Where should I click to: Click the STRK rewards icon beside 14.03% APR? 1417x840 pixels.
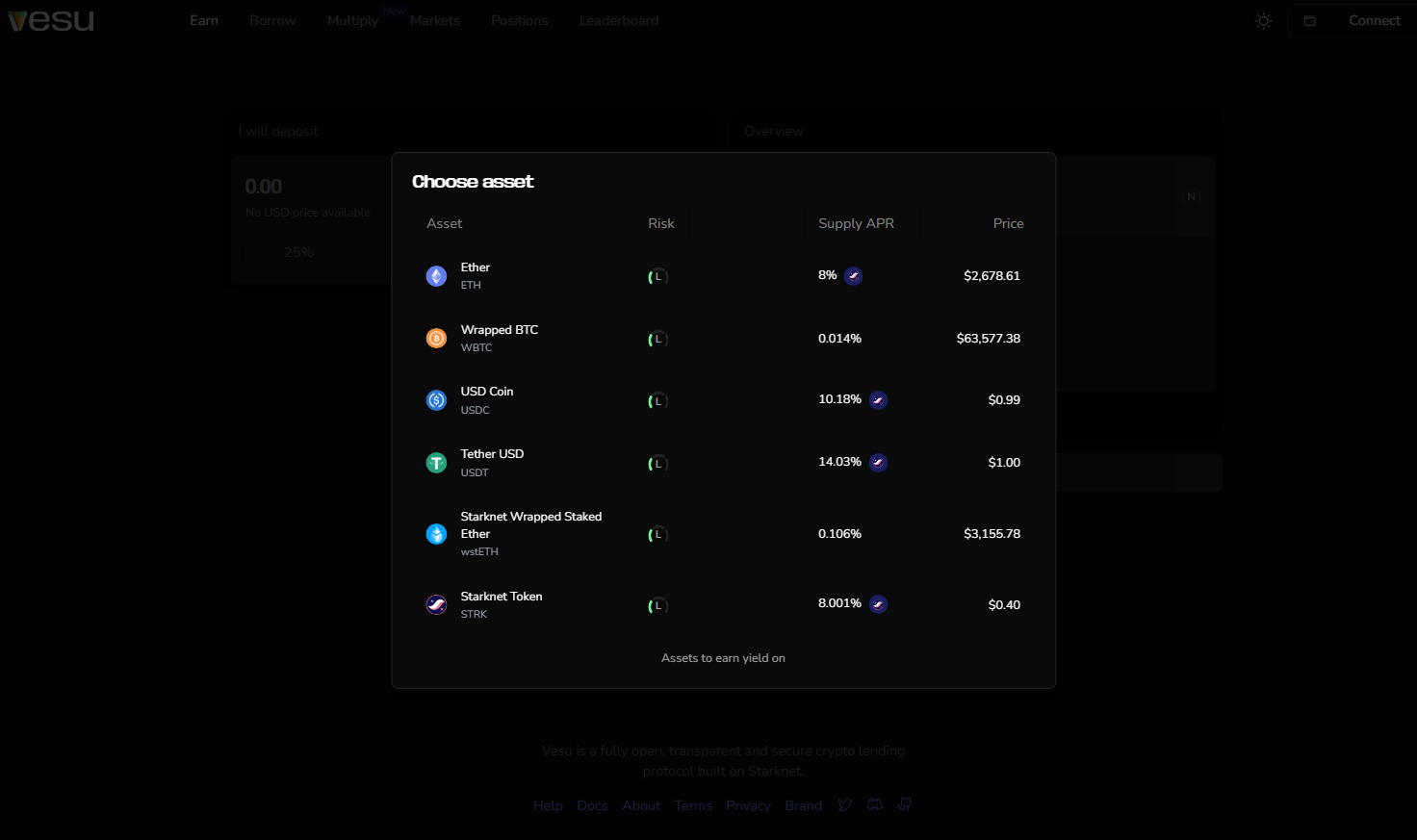pyautogui.click(x=878, y=463)
